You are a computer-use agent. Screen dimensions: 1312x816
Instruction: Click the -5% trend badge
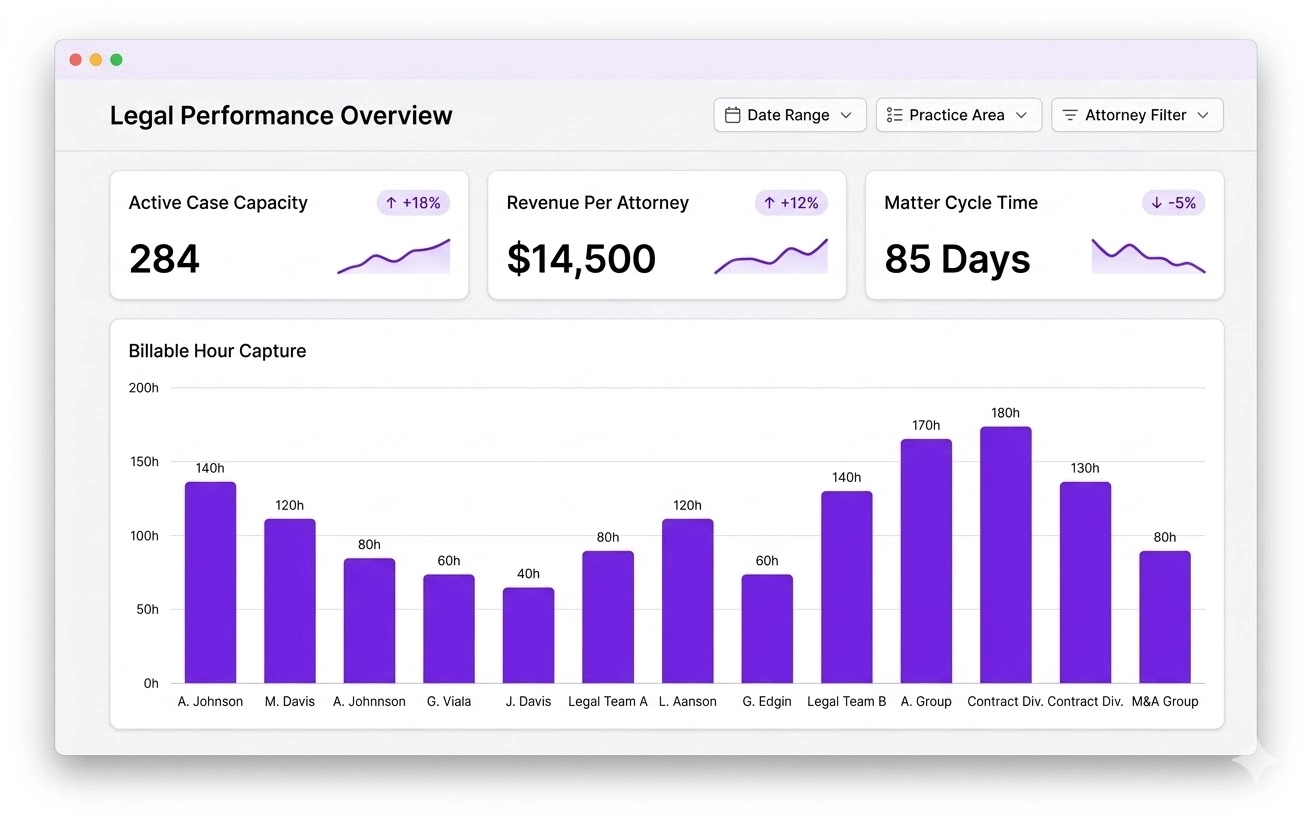(x=1174, y=203)
